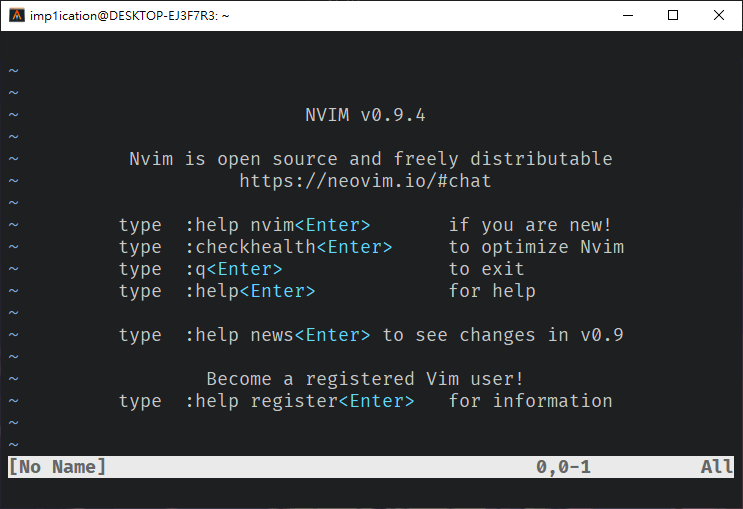Click the text 'Nvim is open source and freely distributable'
Viewport: 743px width, 509px height.
(x=371, y=159)
